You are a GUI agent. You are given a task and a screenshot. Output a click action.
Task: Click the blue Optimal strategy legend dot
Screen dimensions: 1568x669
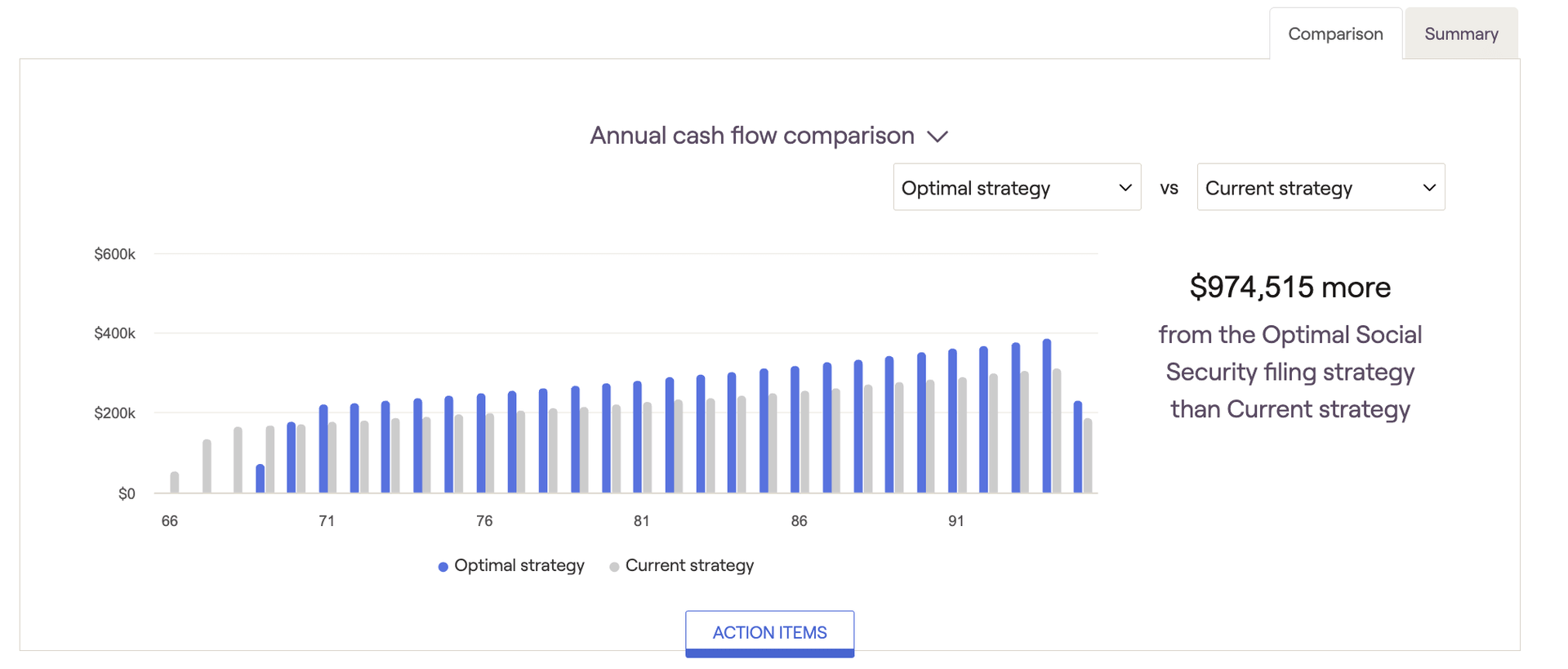443,567
